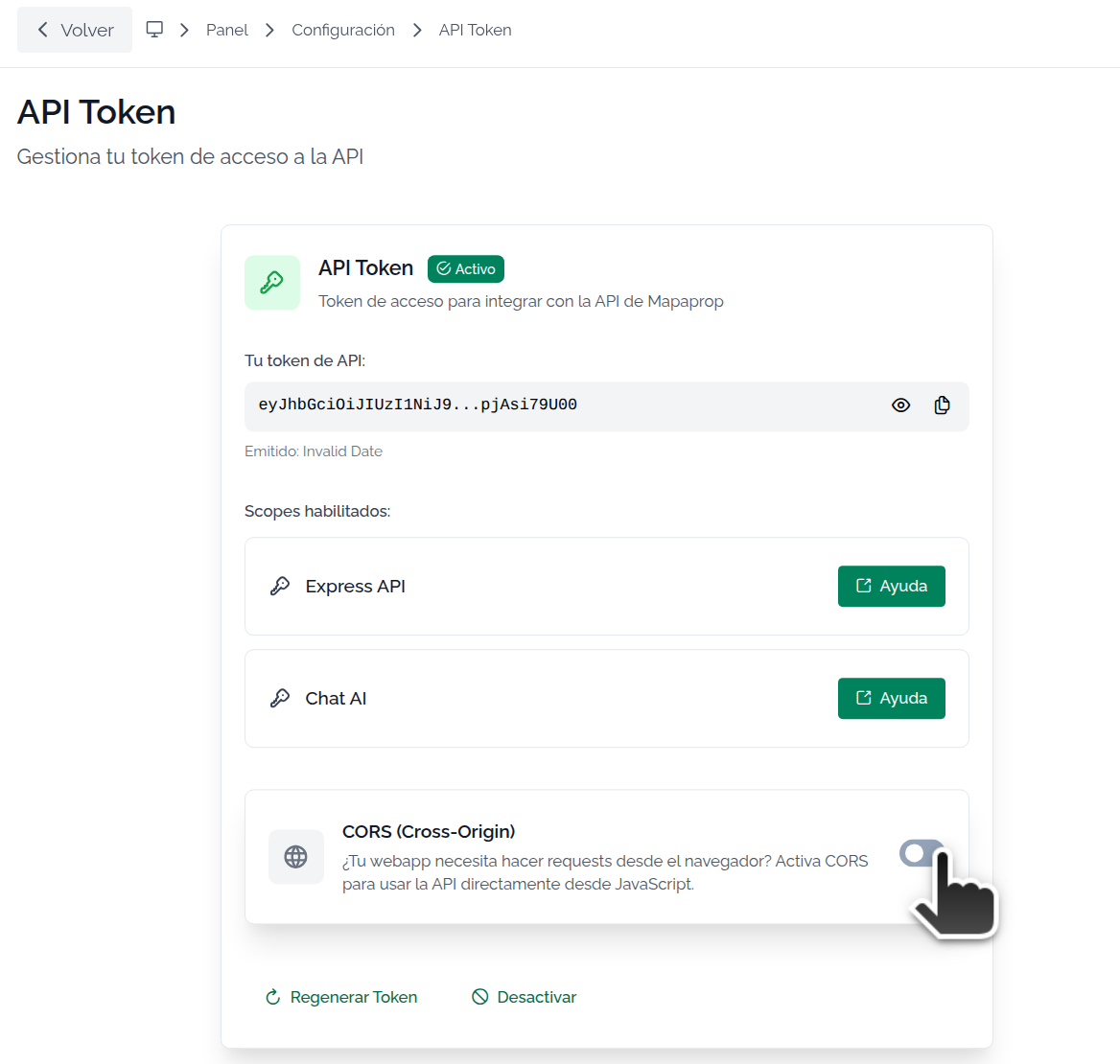Toggle the CORS Cross-Origin switch
Image resolution: width=1120 pixels, height=1064 pixels.
click(x=922, y=852)
